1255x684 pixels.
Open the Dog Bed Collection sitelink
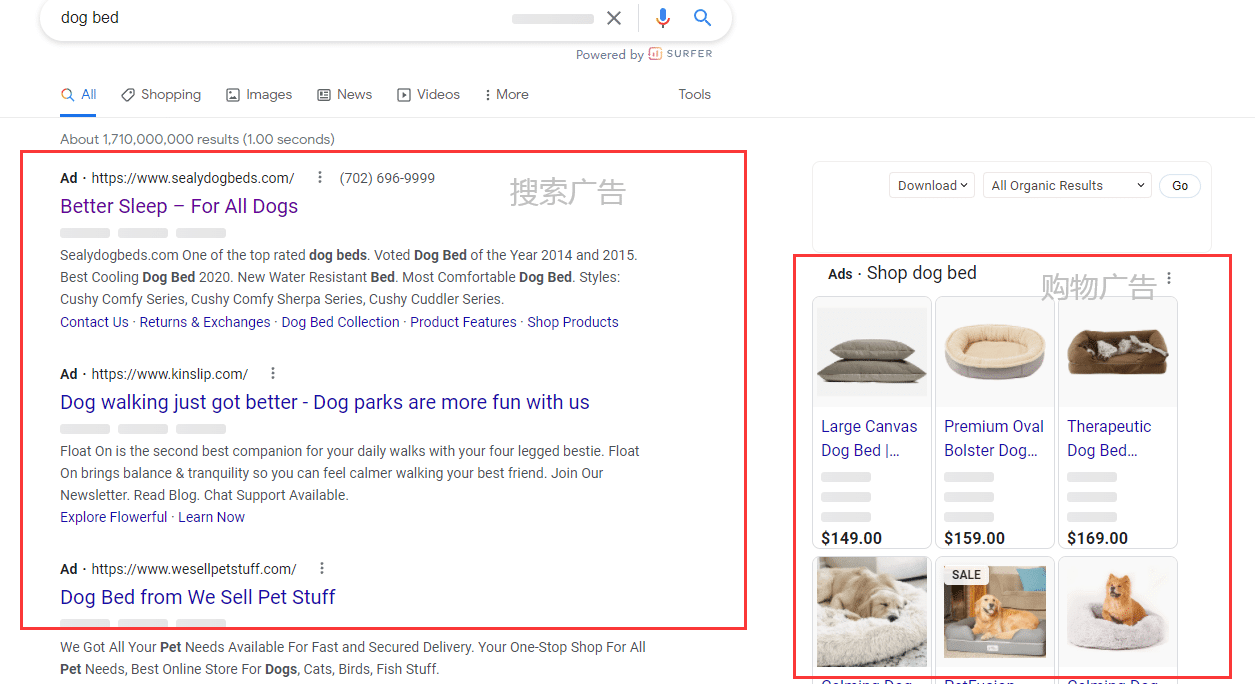[x=340, y=322]
